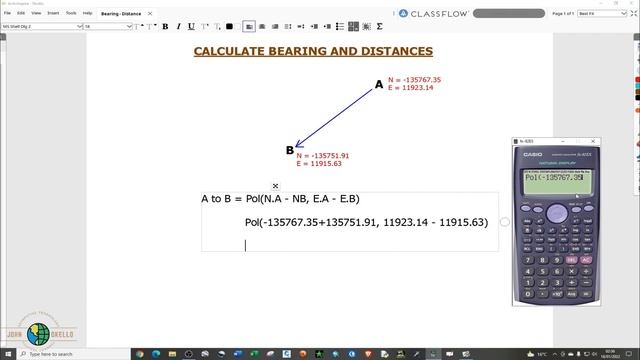The width and height of the screenshot is (640, 360).
Task: Decrease paragraph indent
Action: pos(327,27)
